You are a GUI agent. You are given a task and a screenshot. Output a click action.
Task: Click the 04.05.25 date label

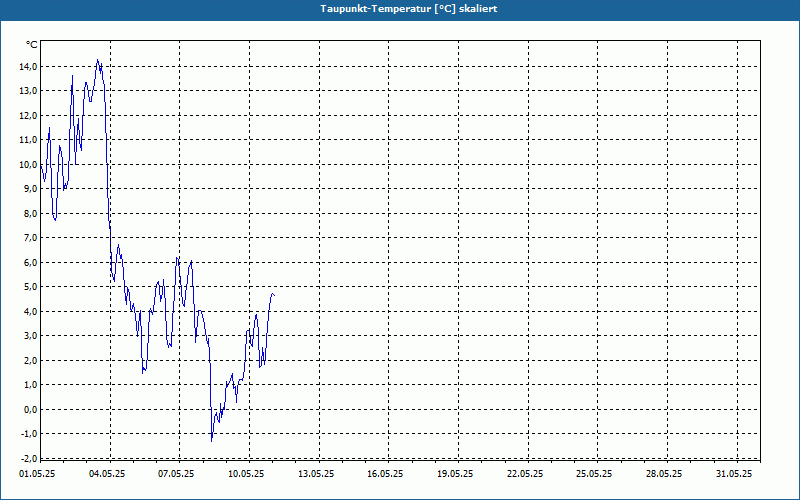pos(107,474)
